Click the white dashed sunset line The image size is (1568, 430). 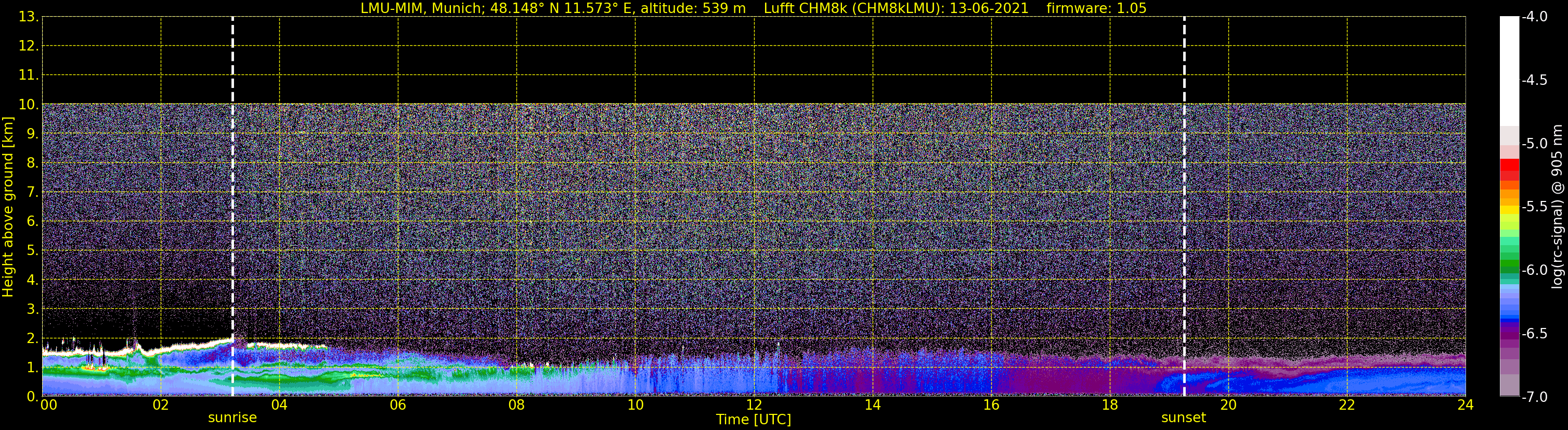pos(1184,207)
